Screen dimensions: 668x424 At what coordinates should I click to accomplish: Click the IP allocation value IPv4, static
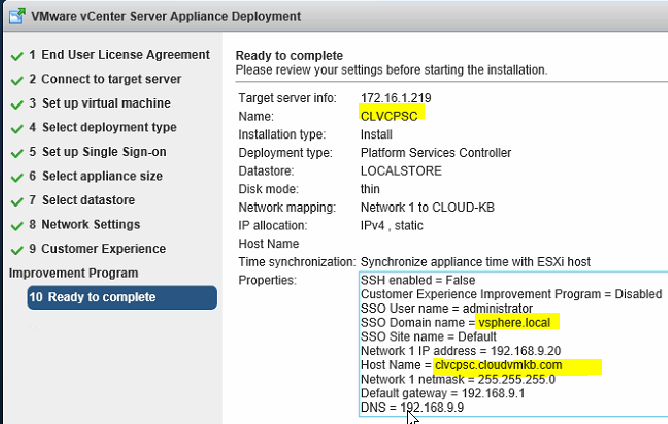coord(392,225)
